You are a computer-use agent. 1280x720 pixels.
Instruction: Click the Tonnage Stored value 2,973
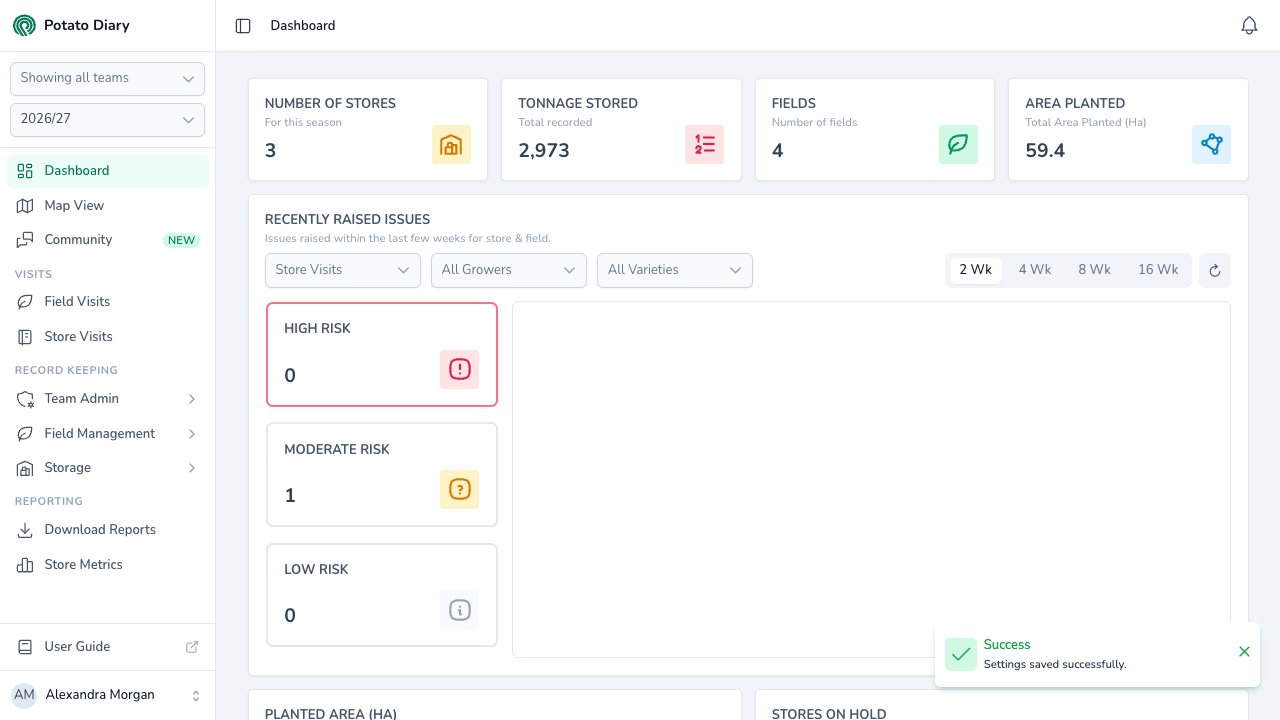click(544, 151)
